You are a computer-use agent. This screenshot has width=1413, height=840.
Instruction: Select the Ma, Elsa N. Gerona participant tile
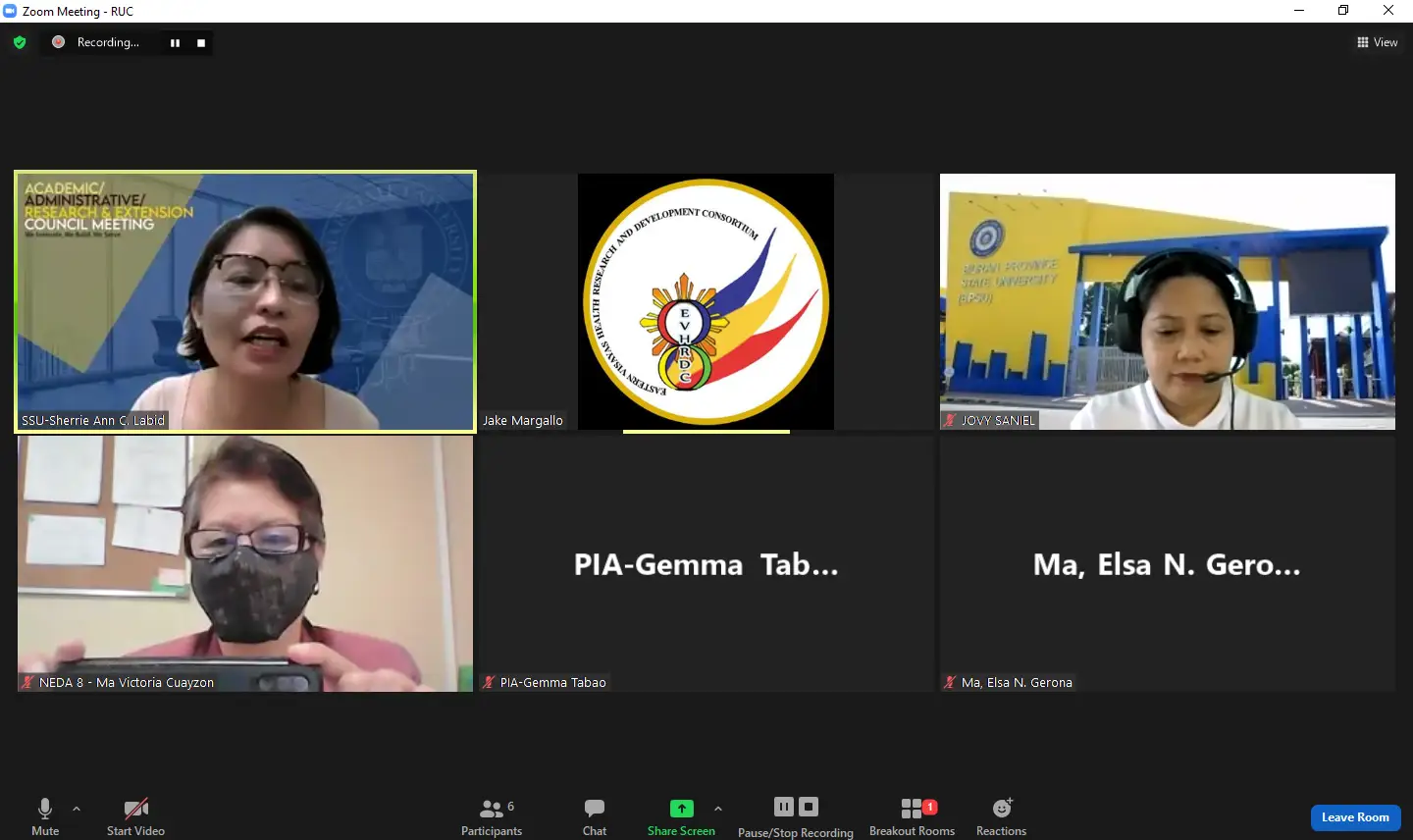click(x=1168, y=564)
